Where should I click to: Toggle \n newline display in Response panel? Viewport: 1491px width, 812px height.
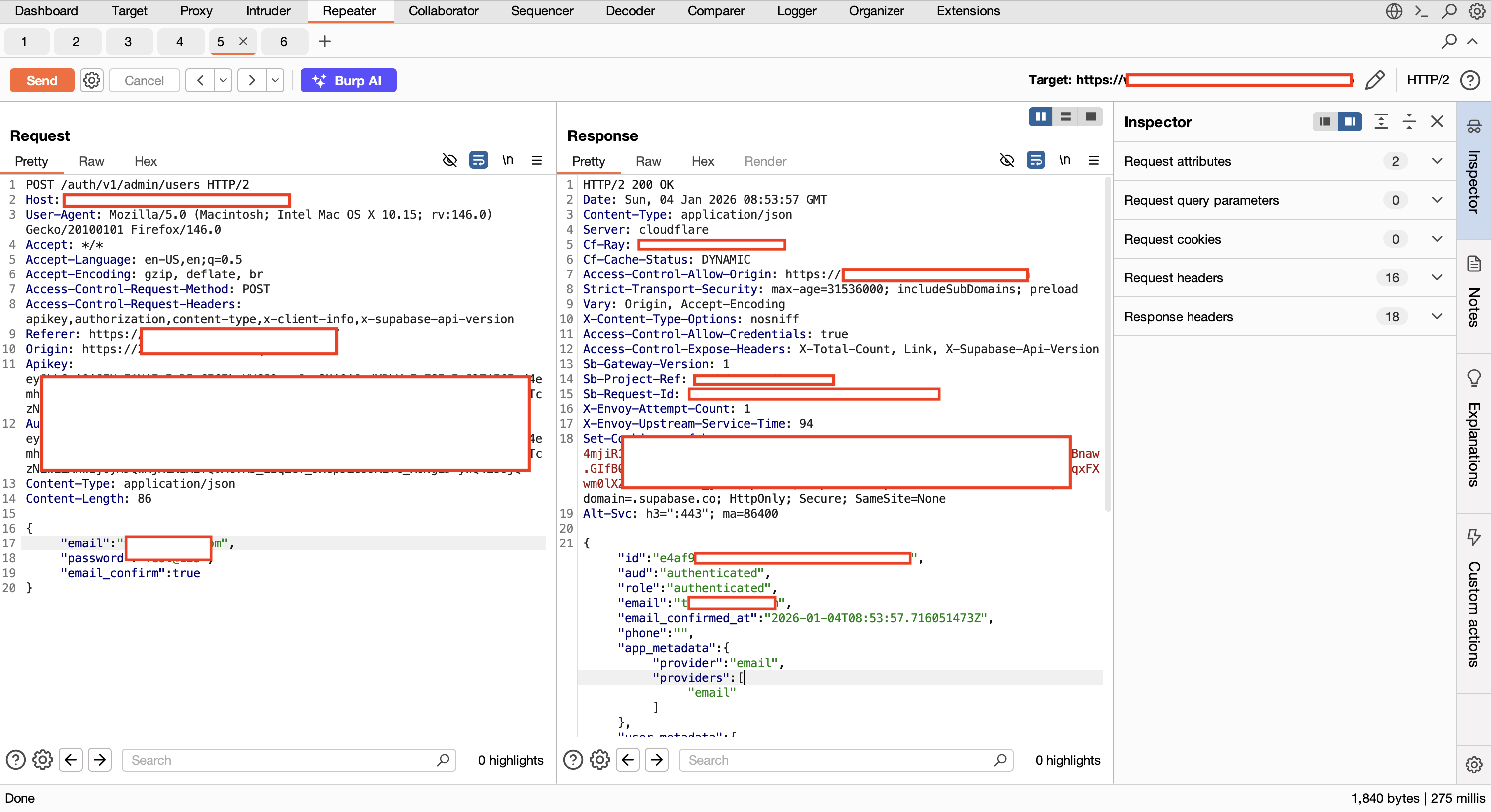(1065, 160)
